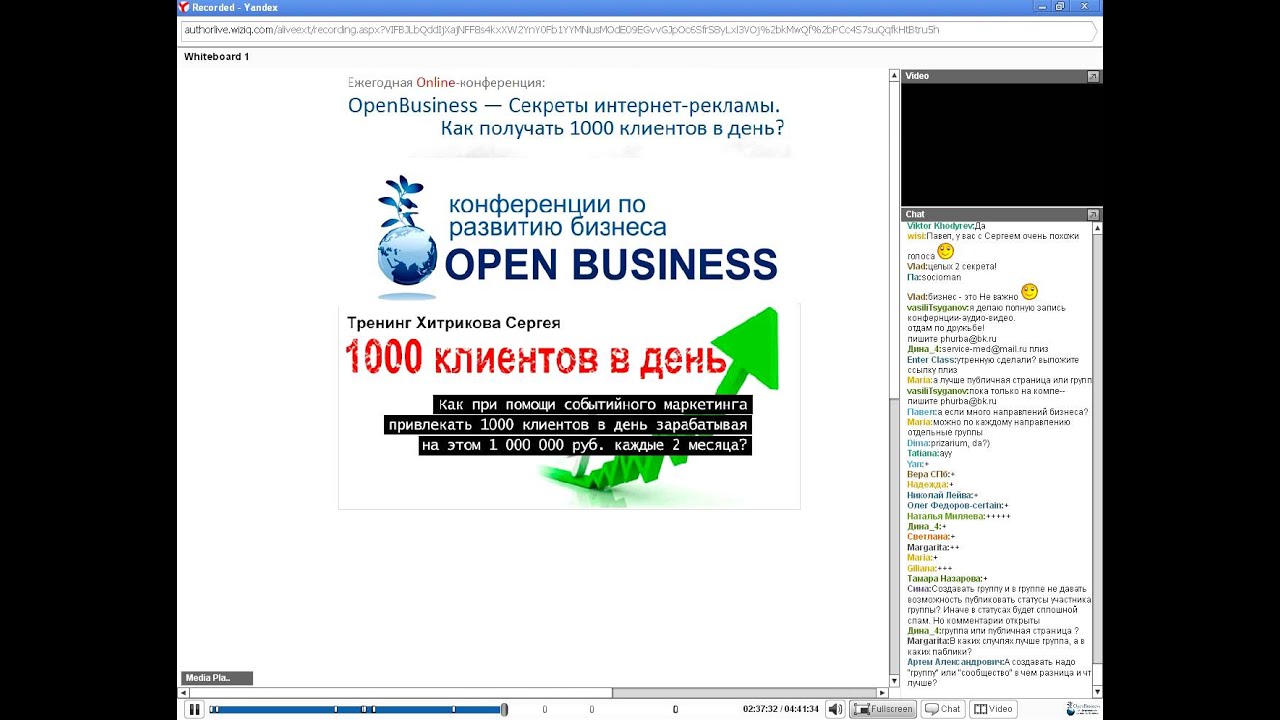Click Николай Лейва chat entry
Screen dimensions: 1280x720
pos(942,495)
